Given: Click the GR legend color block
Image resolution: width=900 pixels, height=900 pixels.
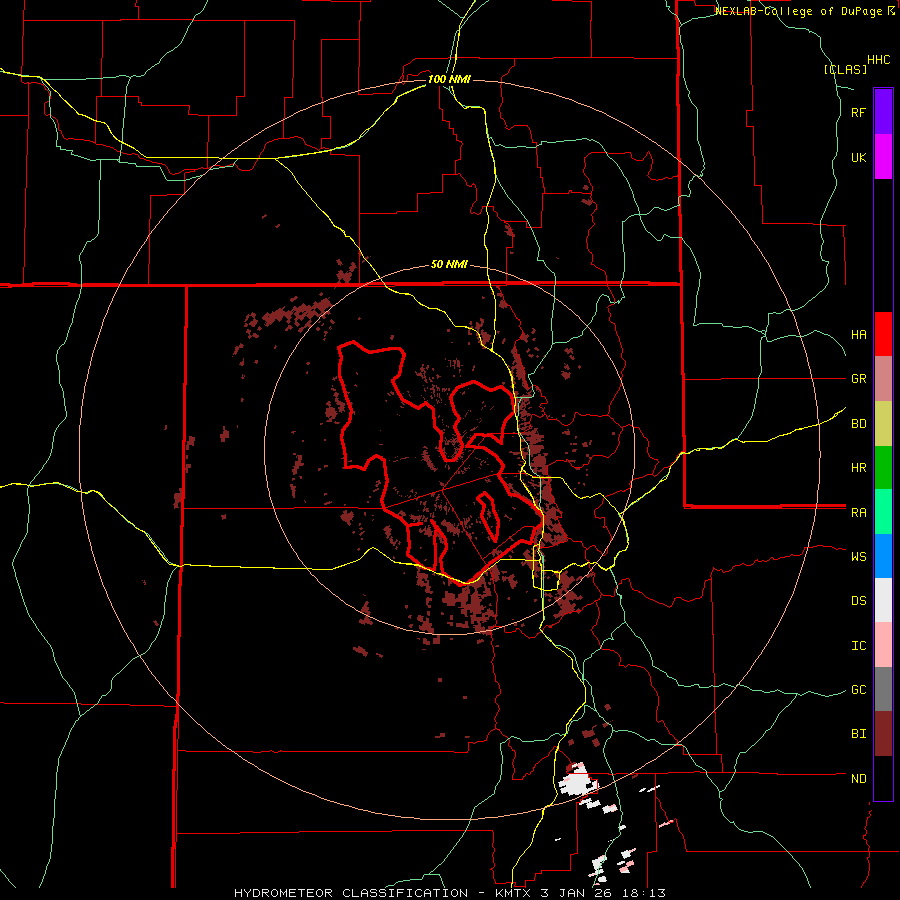Looking at the screenshot, I should pos(883,379).
